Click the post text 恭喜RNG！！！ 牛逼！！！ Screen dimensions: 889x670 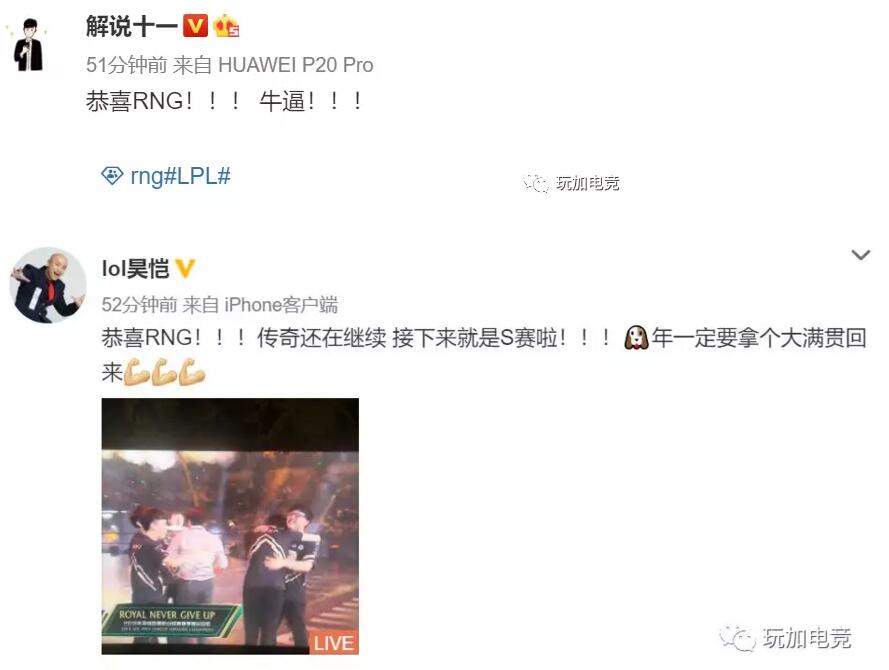[225, 101]
